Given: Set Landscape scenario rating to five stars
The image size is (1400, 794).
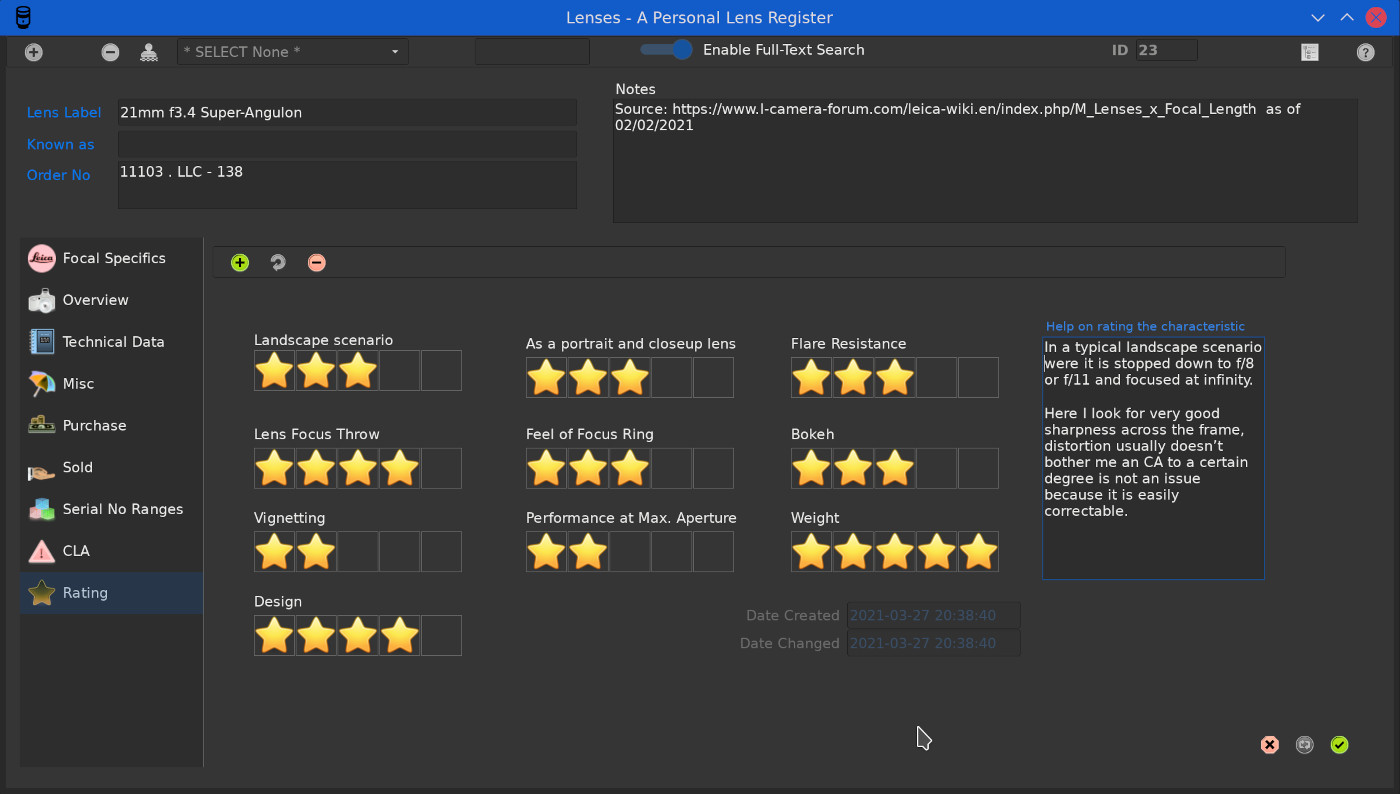Looking at the screenshot, I should 441,371.
